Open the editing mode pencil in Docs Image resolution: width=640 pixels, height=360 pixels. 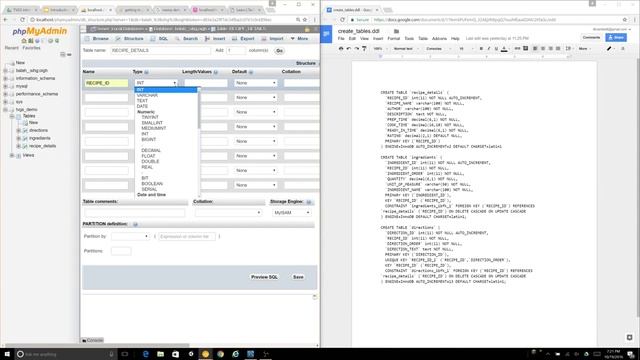609,49
